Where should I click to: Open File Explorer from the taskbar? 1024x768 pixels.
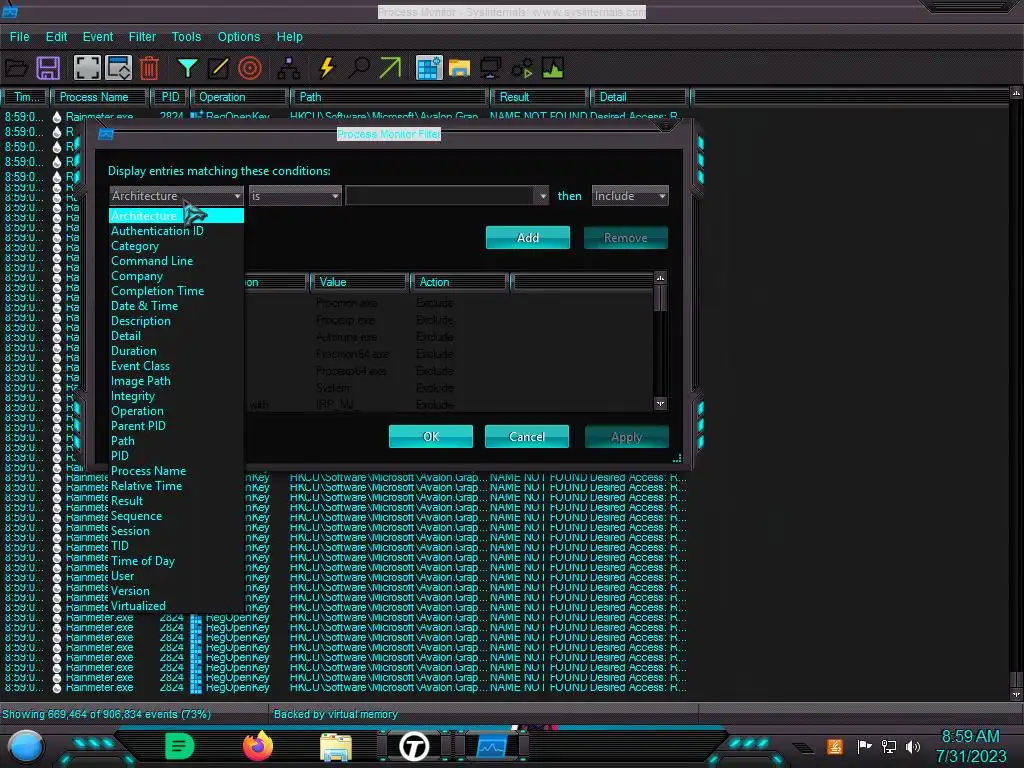(x=336, y=747)
